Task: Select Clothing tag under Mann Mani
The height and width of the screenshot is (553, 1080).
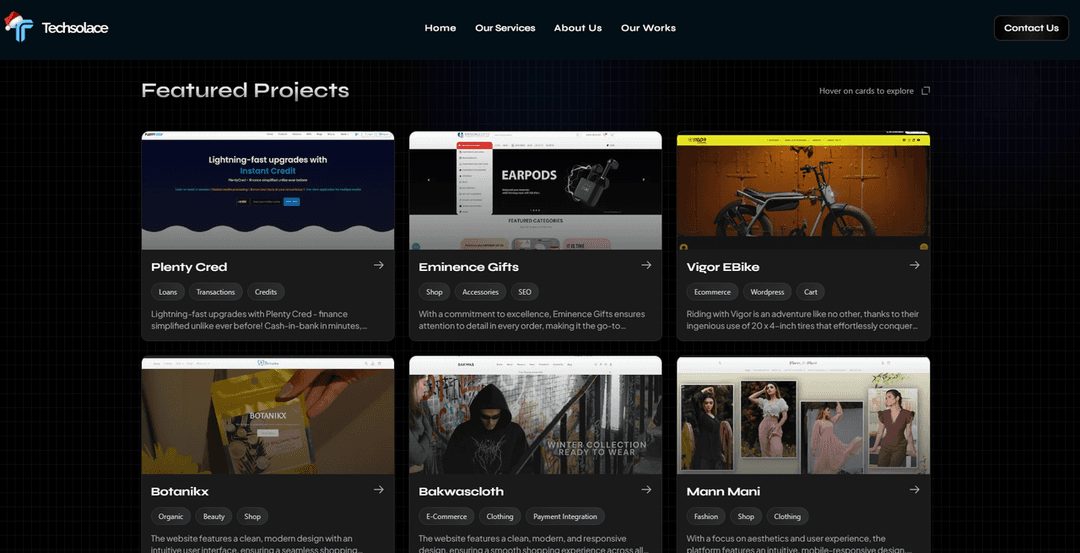Action: pyautogui.click(x=787, y=517)
